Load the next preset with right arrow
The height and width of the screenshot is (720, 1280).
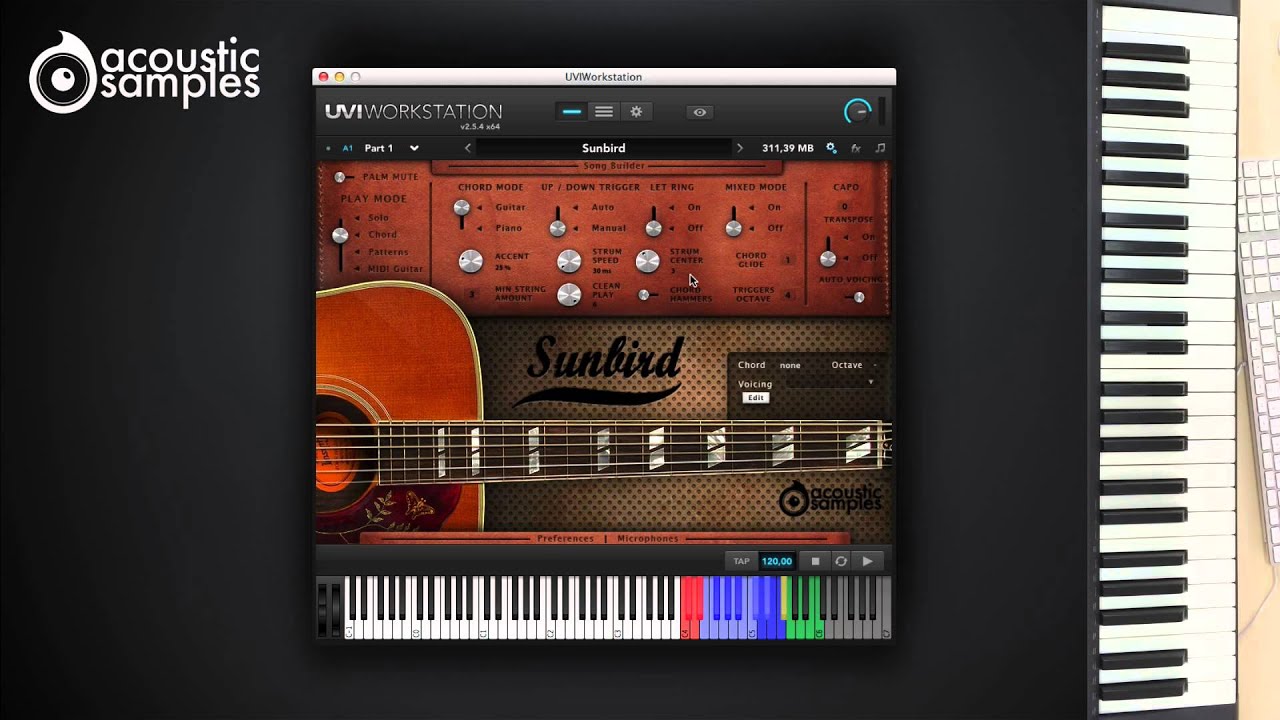(x=740, y=148)
